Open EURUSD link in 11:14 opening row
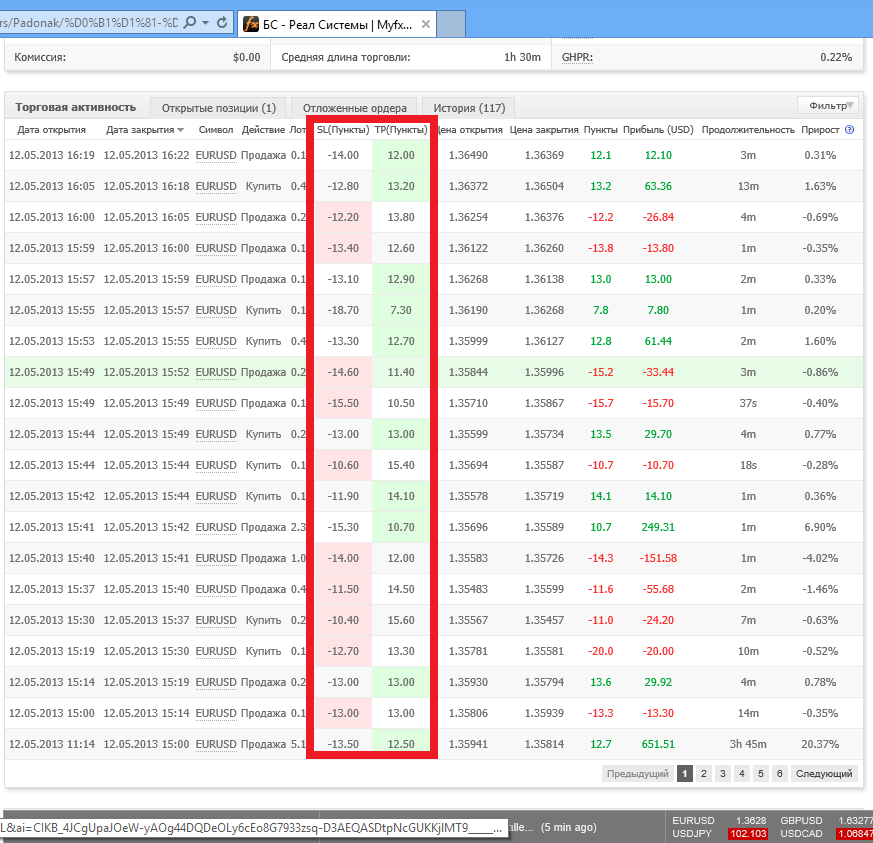873x843 pixels. [216, 744]
